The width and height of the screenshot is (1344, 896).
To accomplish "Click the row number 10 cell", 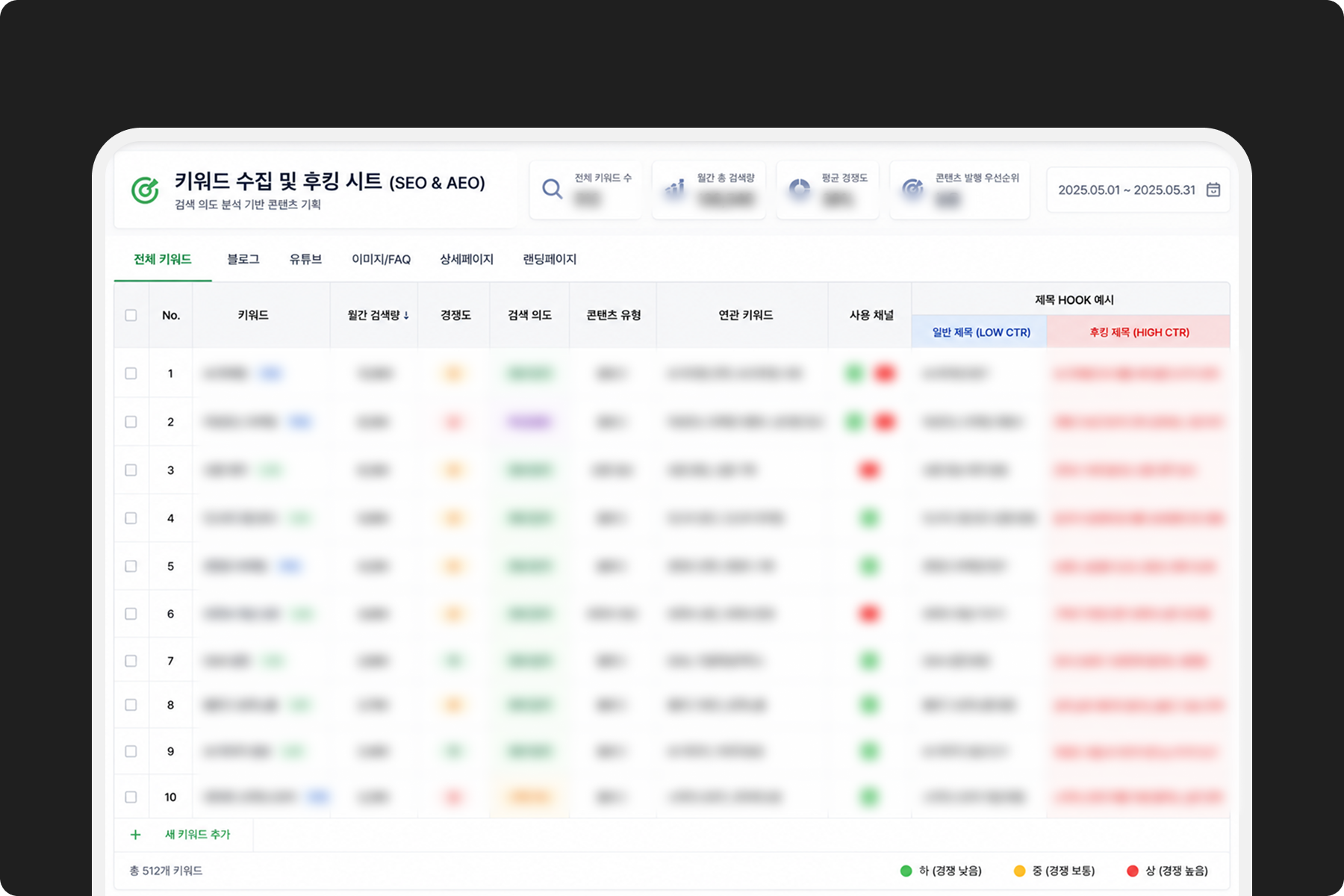I will click(x=170, y=797).
